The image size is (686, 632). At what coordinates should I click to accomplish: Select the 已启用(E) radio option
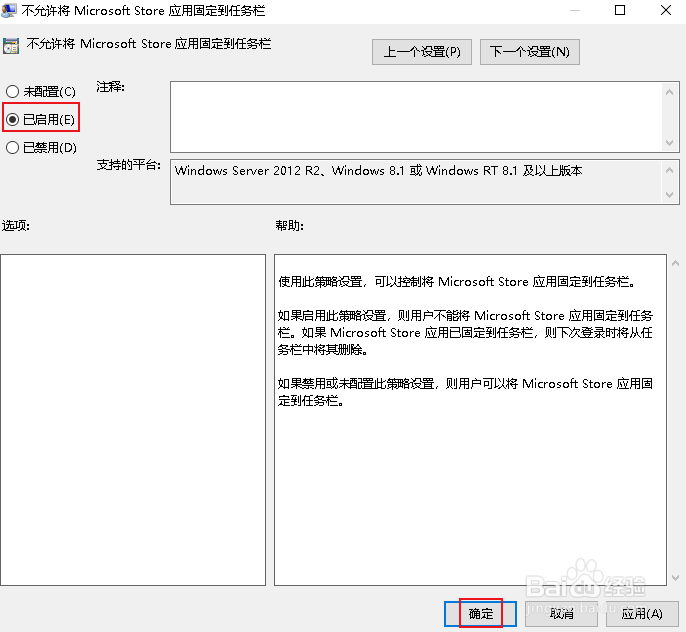[41, 119]
